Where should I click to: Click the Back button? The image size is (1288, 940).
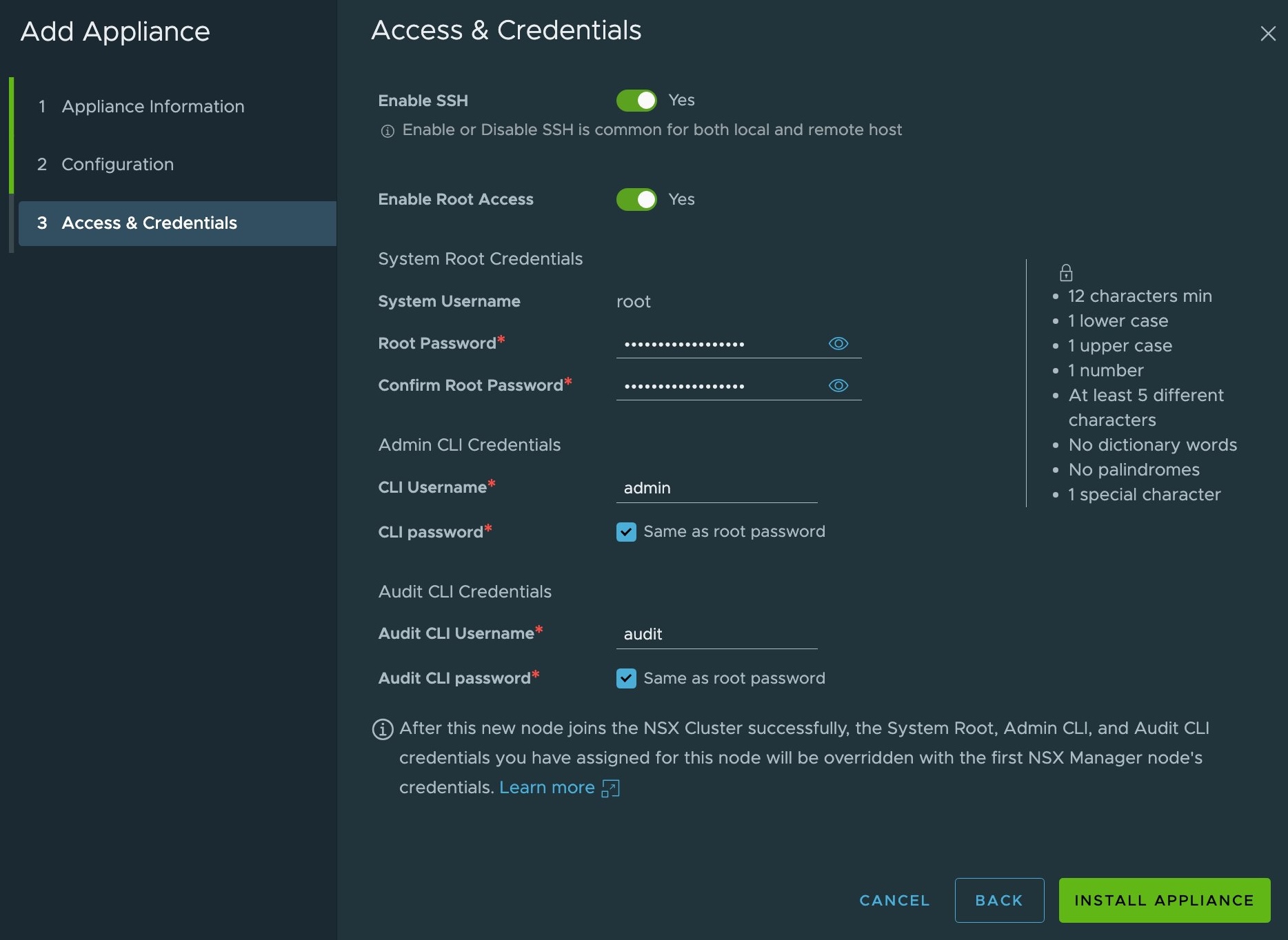(x=998, y=900)
